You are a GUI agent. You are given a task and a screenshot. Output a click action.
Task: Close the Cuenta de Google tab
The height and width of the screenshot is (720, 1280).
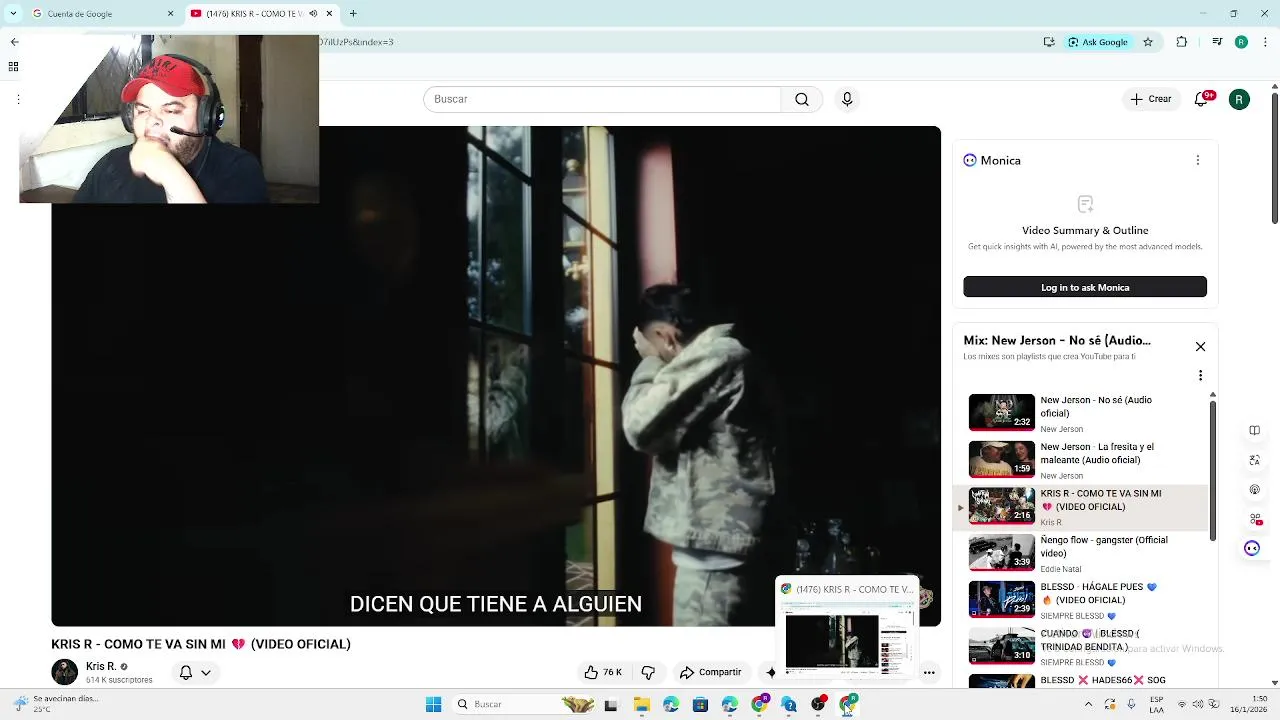pyautogui.click(x=170, y=14)
